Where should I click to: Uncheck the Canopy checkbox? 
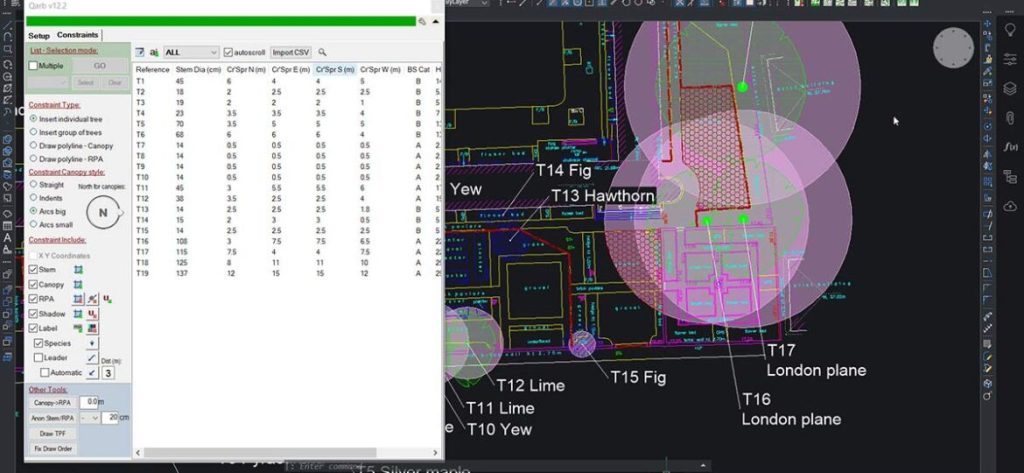(33, 285)
